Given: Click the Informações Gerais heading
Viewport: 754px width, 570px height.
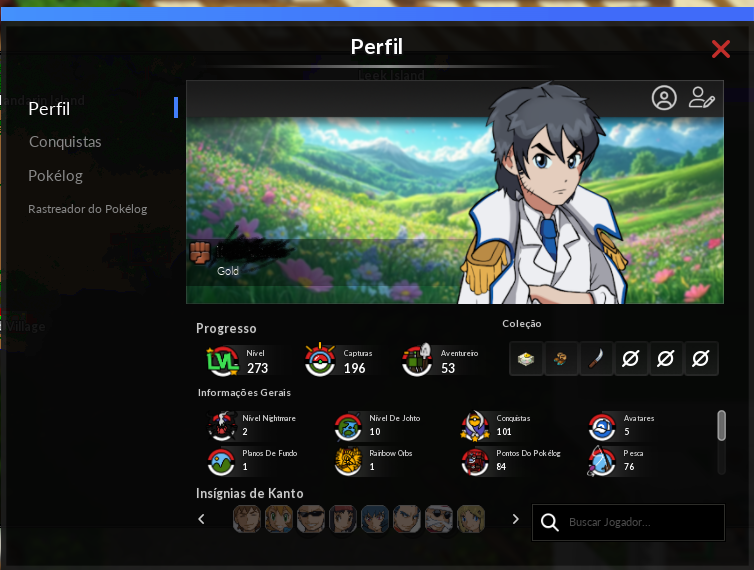Looking at the screenshot, I should [x=244, y=393].
